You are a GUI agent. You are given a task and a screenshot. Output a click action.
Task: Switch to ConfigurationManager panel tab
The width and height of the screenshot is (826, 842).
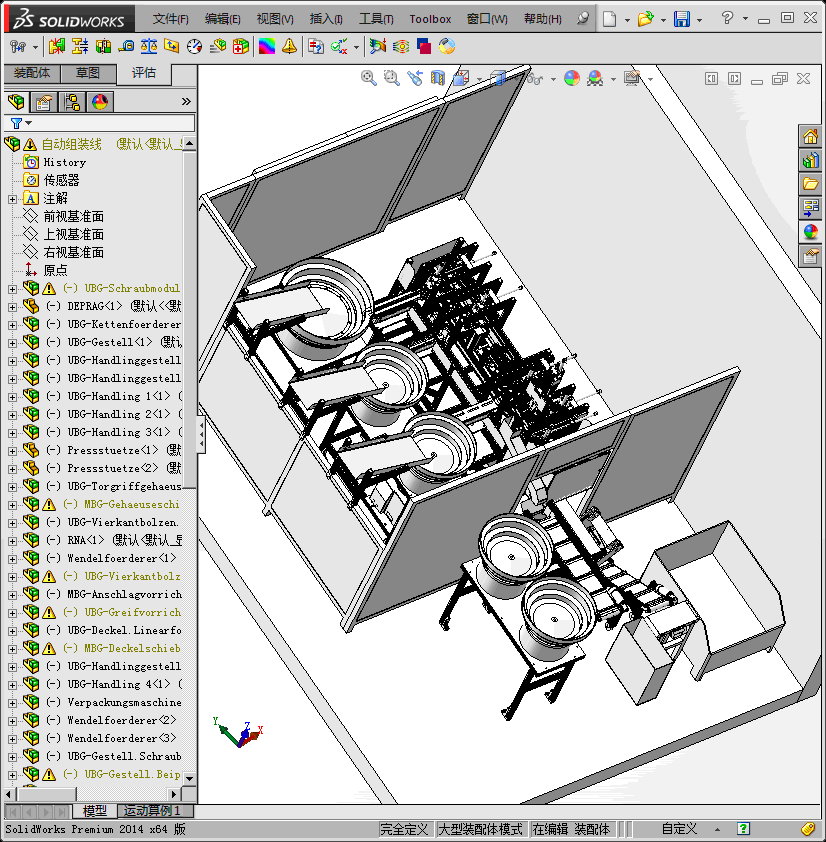(72, 101)
